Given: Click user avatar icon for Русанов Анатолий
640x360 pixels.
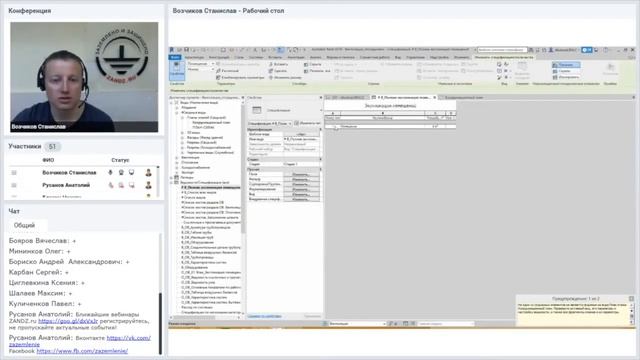Looking at the screenshot, I should point(148,185).
